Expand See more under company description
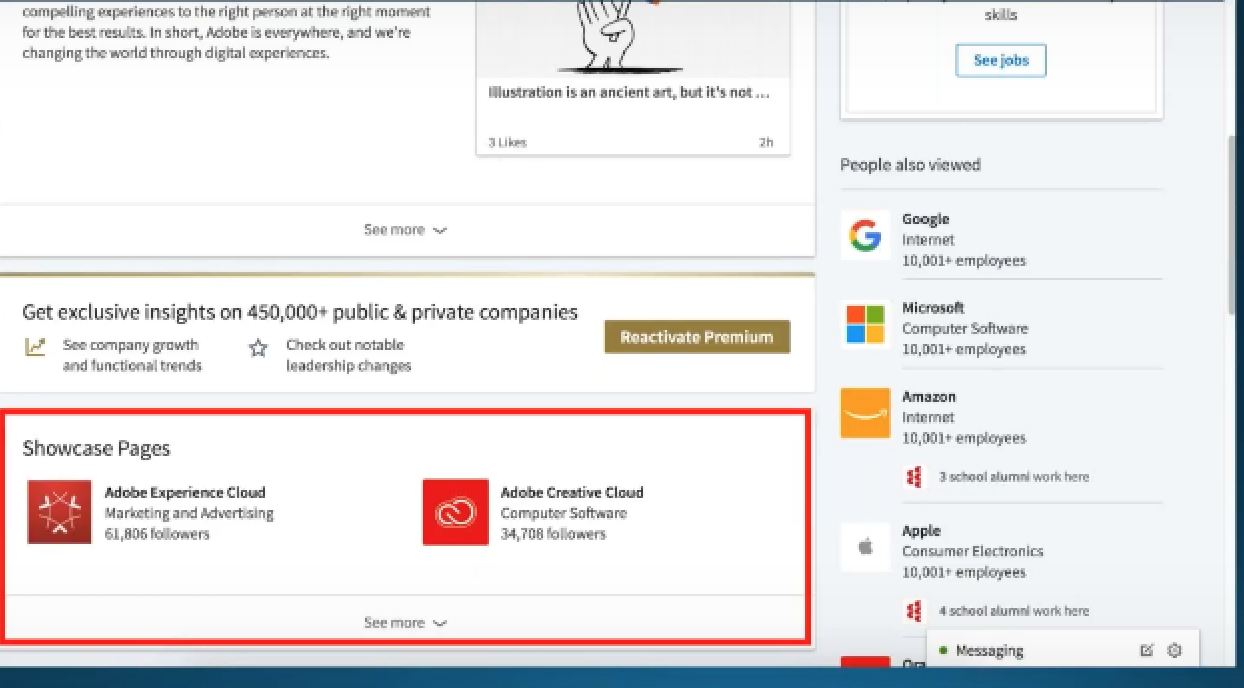Screen dimensions: 1244x688 [405, 230]
